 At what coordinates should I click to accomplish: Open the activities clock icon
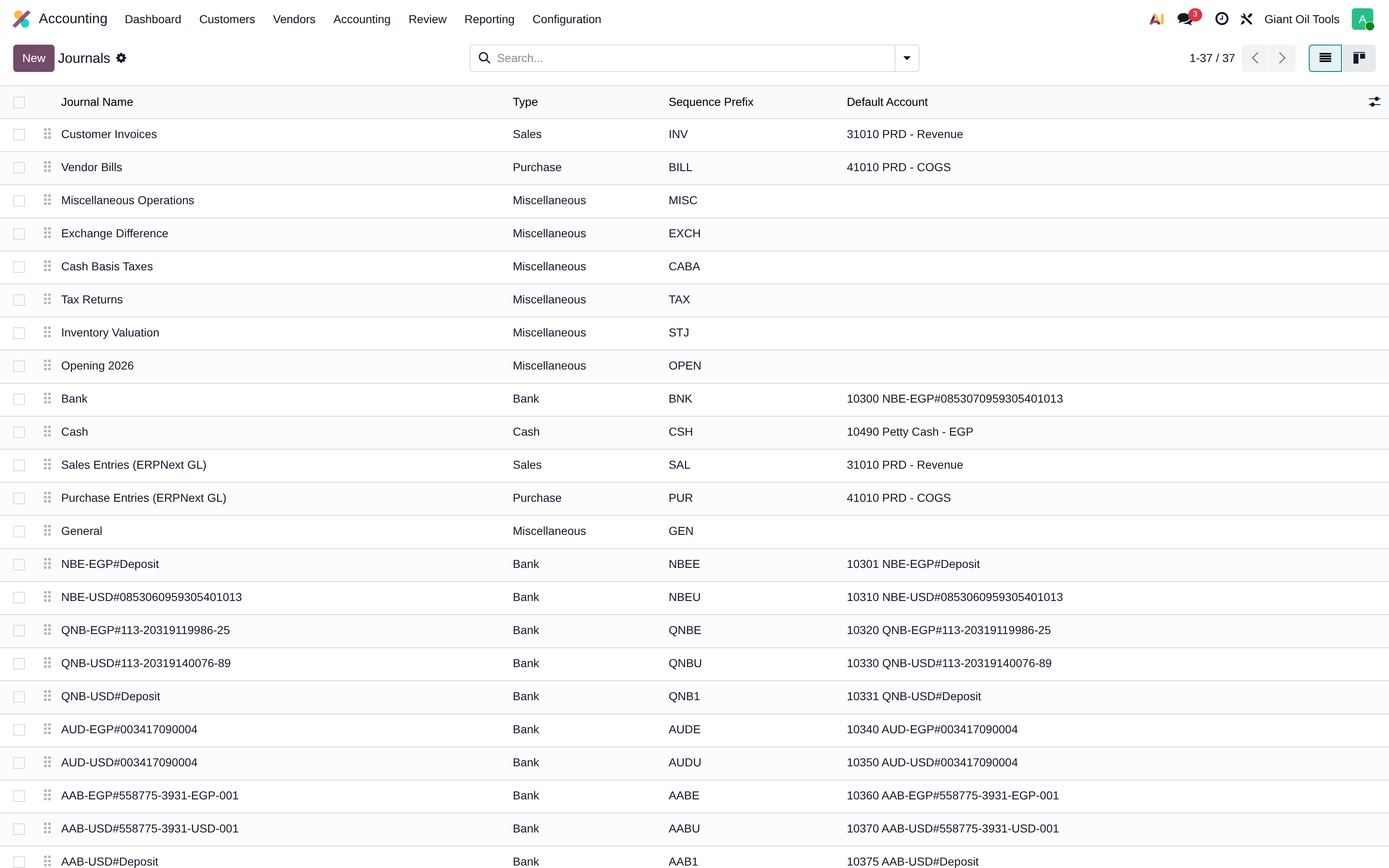pyautogui.click(x=1222, y=19)
